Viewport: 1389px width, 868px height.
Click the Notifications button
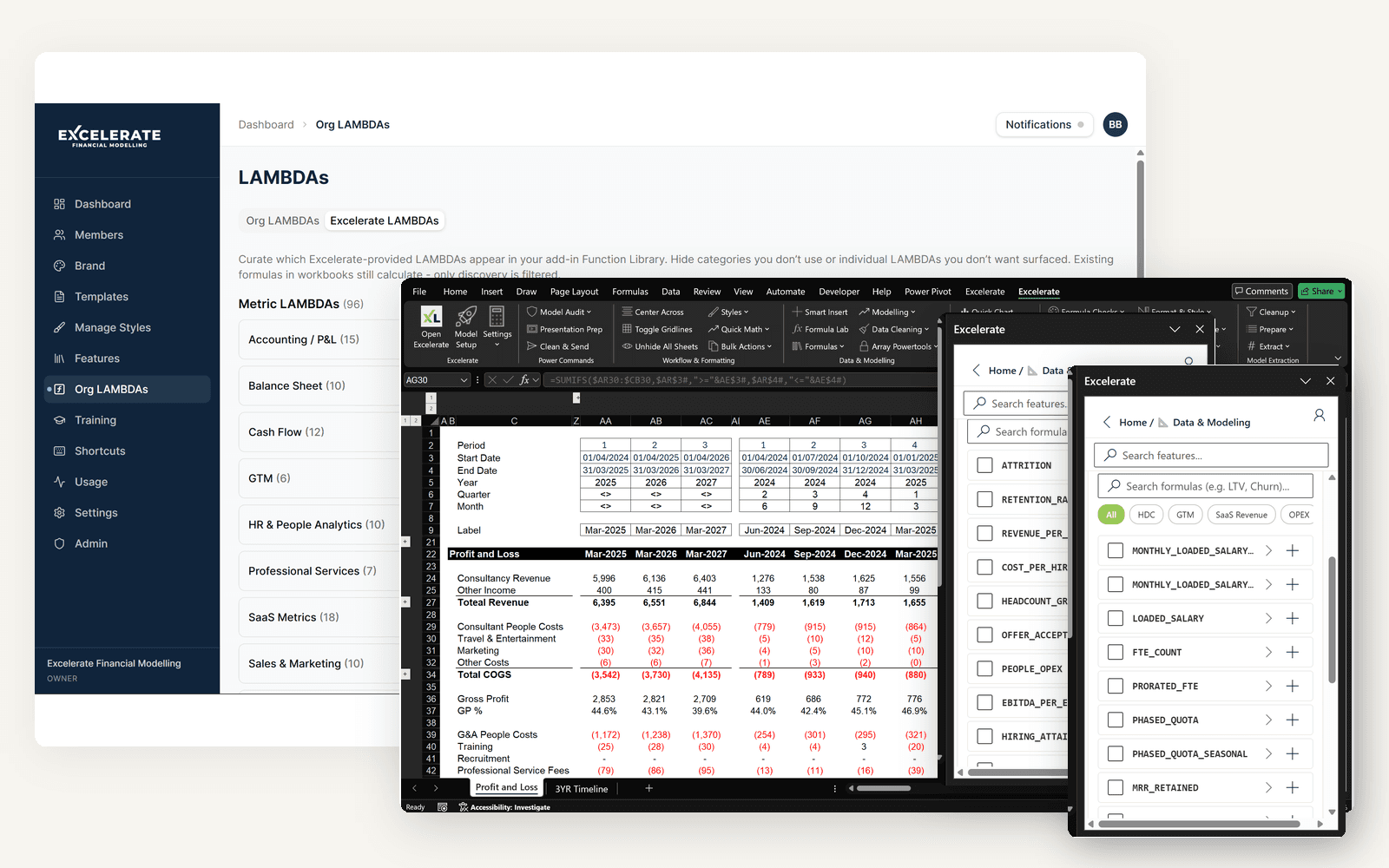1044,125
